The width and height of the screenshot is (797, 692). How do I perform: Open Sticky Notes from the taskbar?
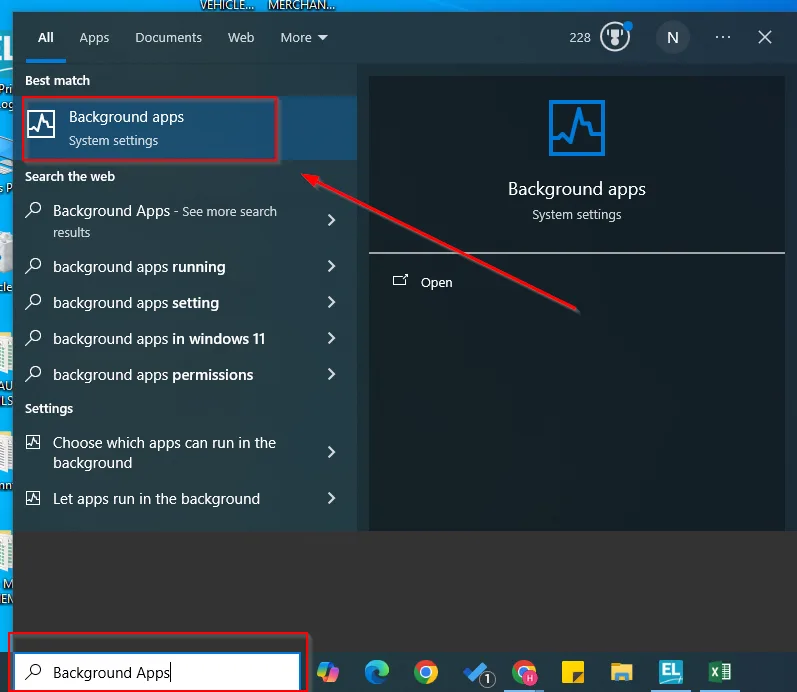point(573,672)
